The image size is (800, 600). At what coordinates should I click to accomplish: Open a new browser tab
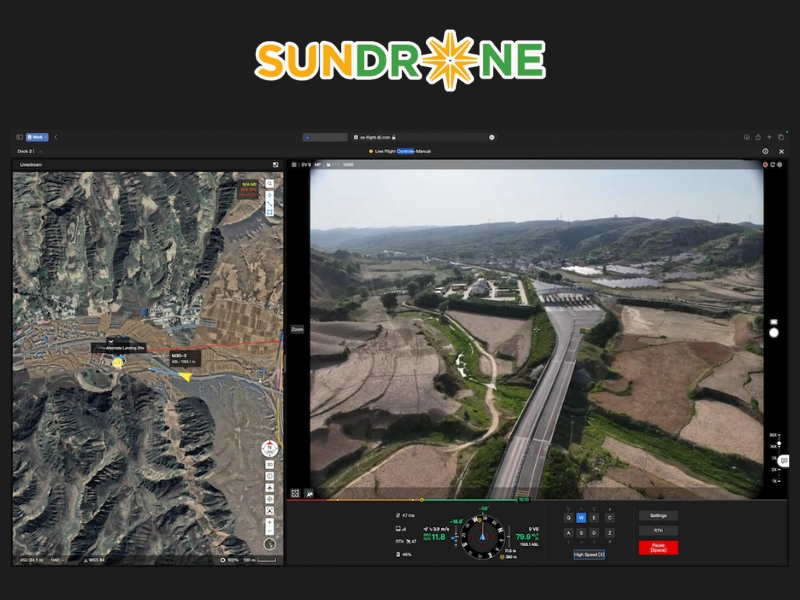click(769, 137)
